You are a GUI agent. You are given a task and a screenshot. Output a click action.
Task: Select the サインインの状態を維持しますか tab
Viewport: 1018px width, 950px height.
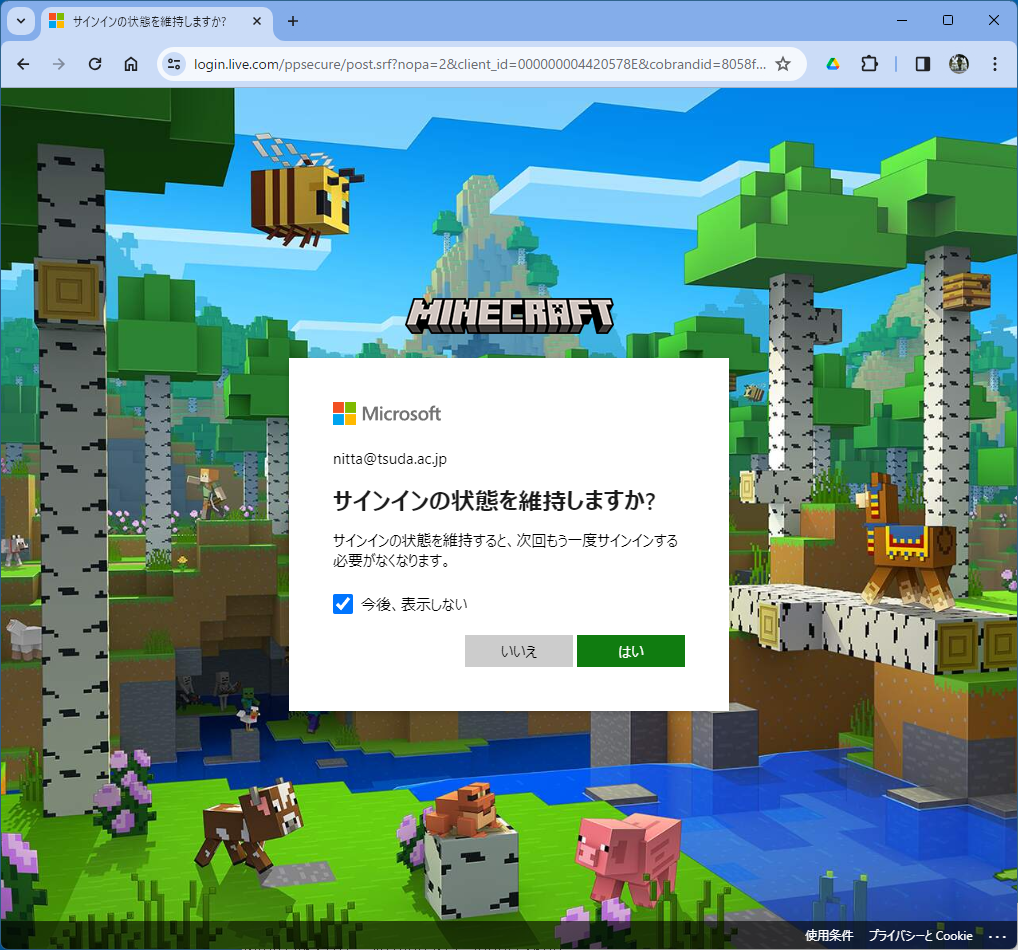coord(148,21)
